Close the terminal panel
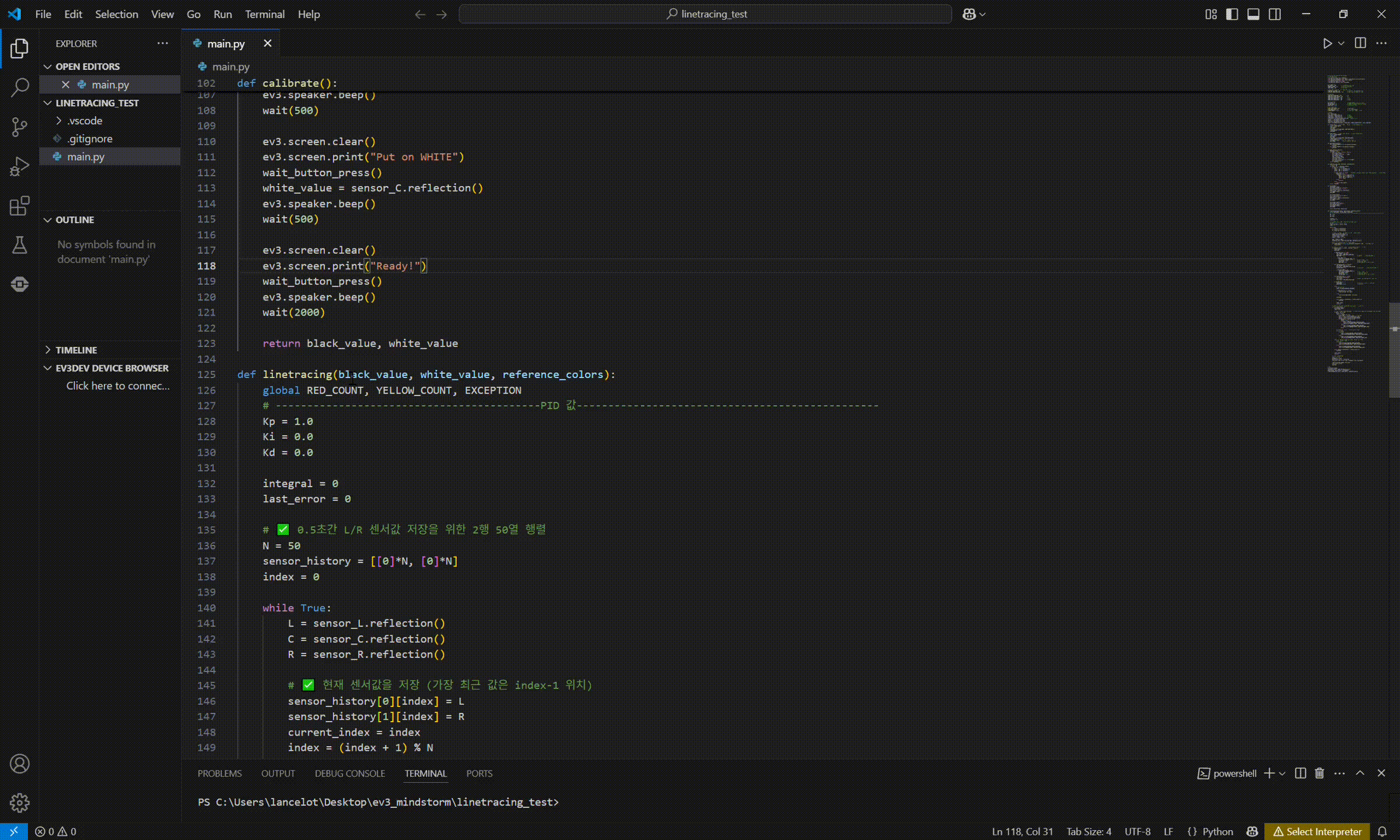1400x840 pixels. tap(1381, 773)
